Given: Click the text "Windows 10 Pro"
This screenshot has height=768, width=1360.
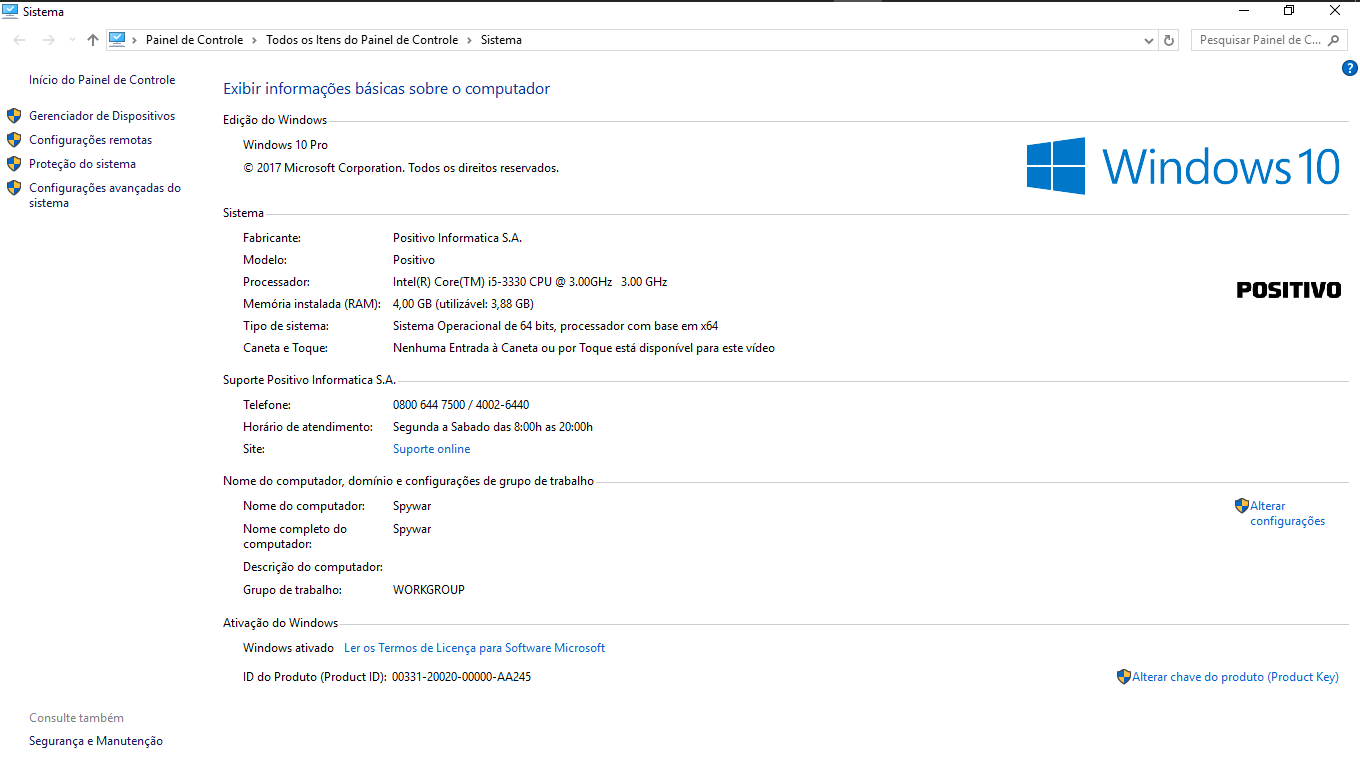Looking at the screenshot, I should [x=285, y=145].
